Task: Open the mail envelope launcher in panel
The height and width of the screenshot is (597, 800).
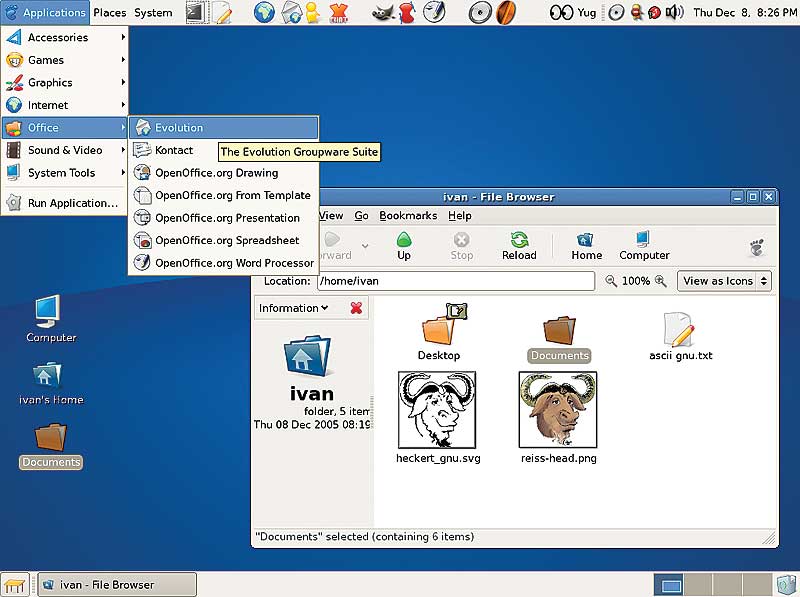Action: point(291,12)
